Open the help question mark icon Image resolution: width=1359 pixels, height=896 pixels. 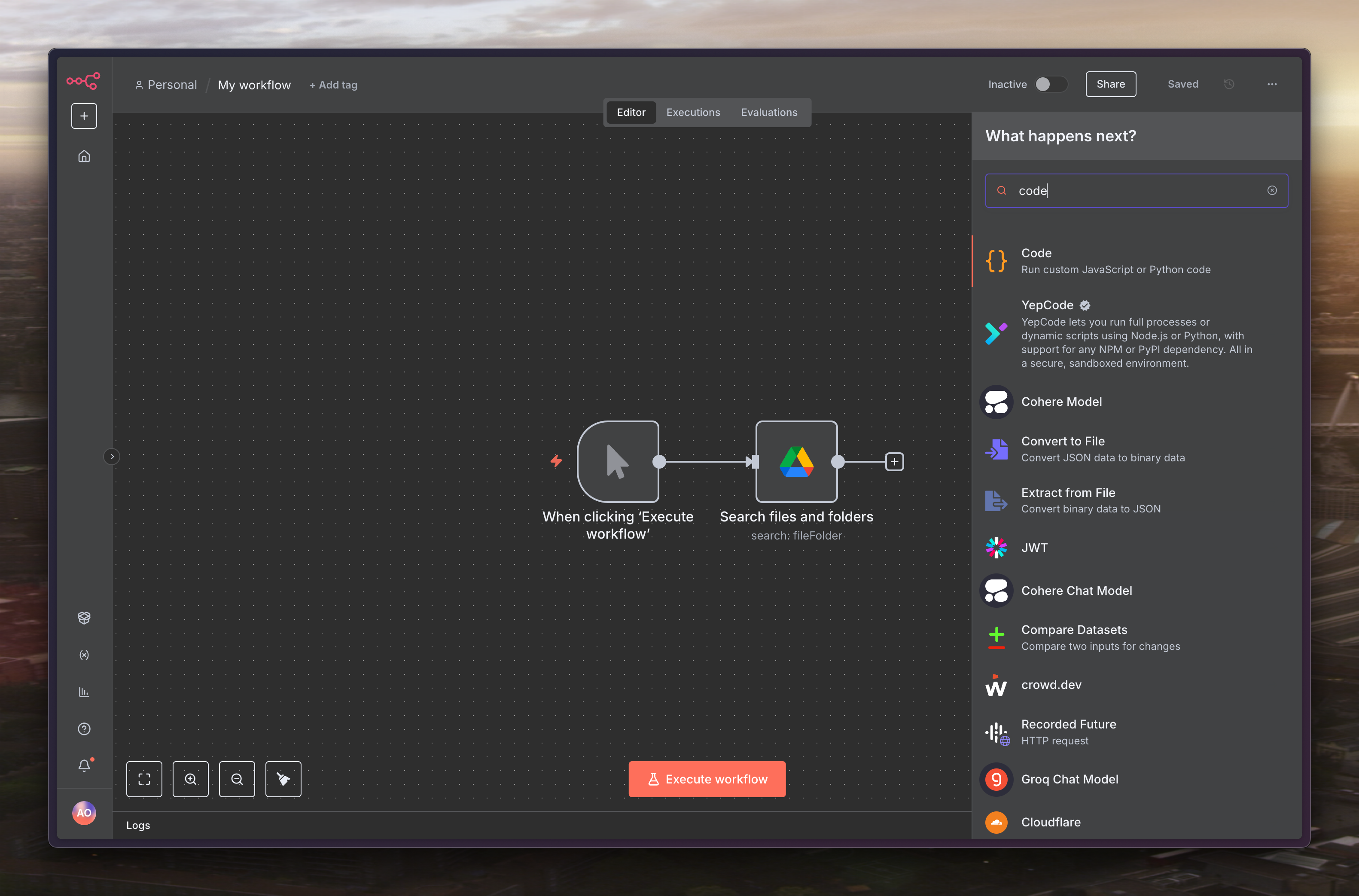click(x=84, y=728)
